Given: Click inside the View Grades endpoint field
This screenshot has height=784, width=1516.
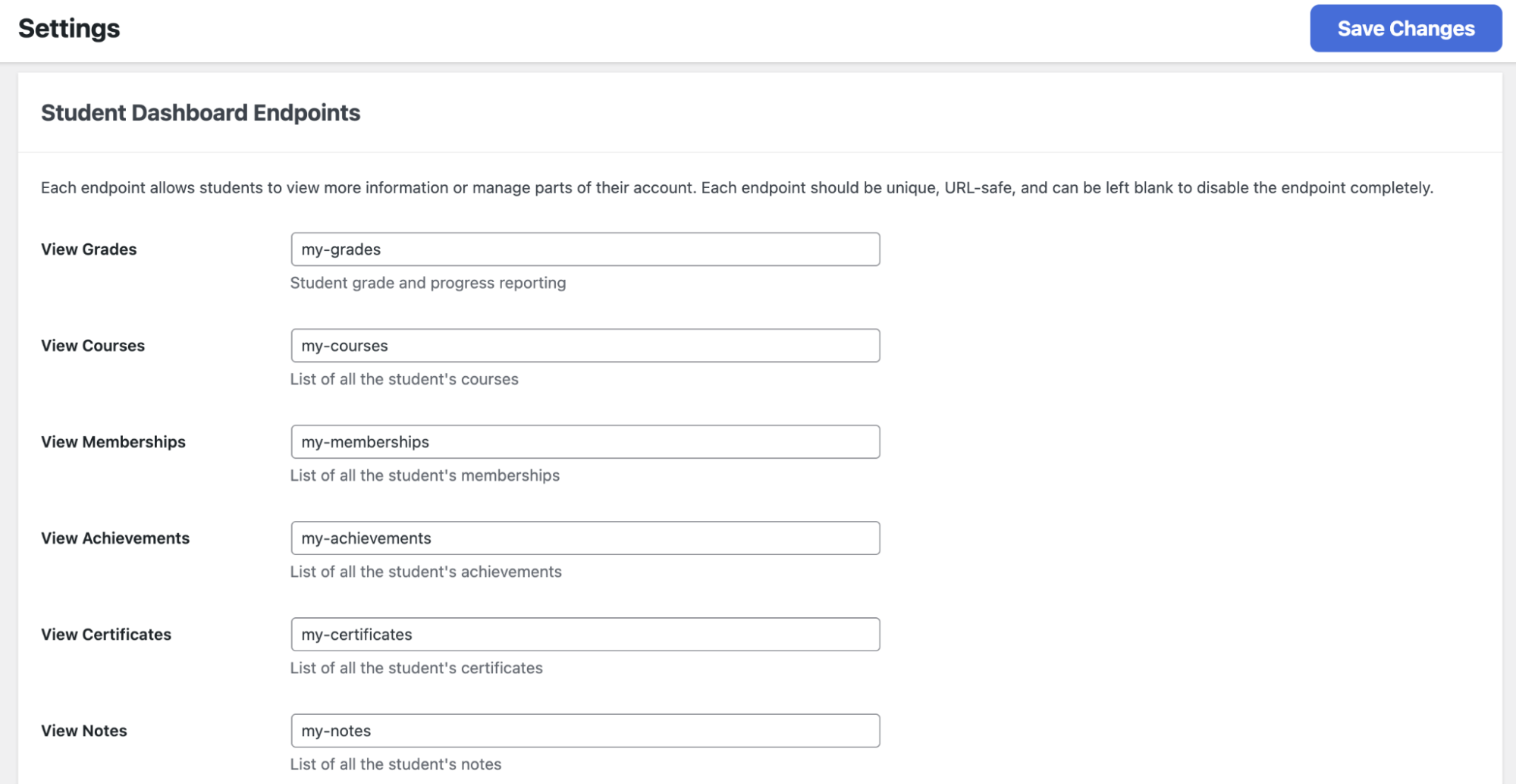Looking at the screenshot, I should [x=584, y=249].
